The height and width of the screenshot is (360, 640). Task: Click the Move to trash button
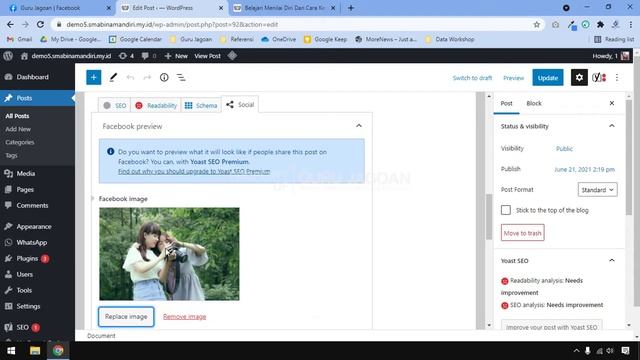tap(522, 233)
